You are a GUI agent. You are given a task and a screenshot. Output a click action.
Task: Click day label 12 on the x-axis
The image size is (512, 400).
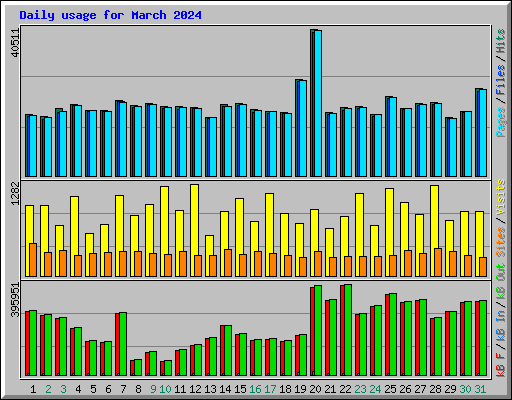tap(195, 389)
